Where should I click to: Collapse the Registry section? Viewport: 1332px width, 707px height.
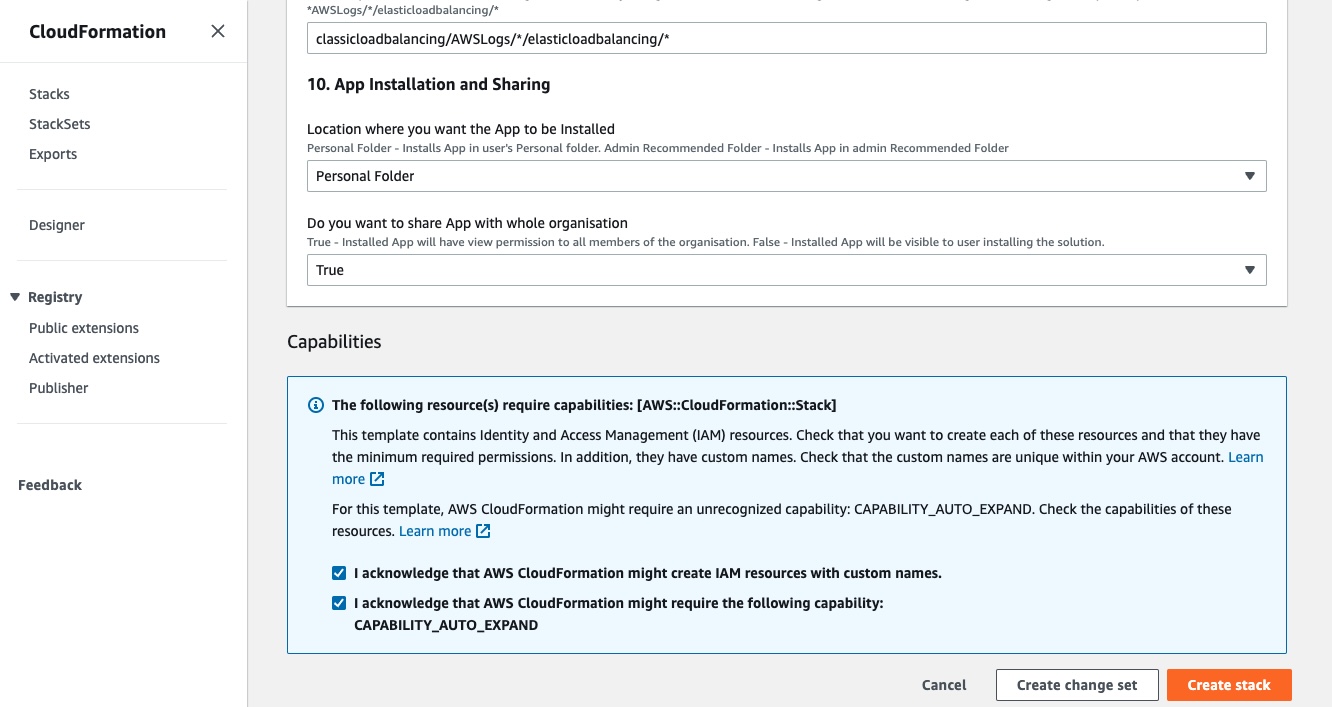pyautogui.click(x=13, y=297)
